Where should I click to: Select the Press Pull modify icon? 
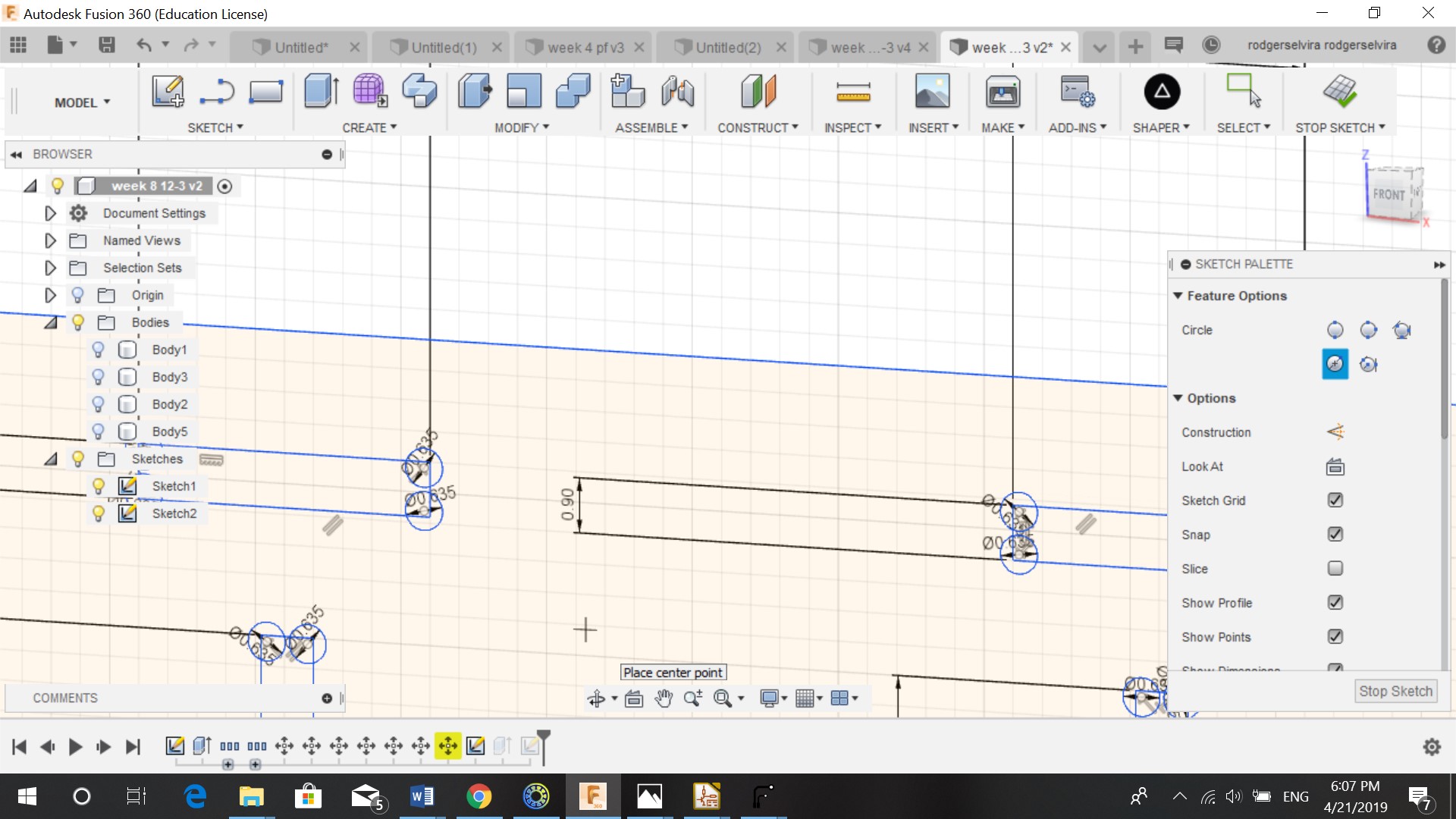[475, 92]
